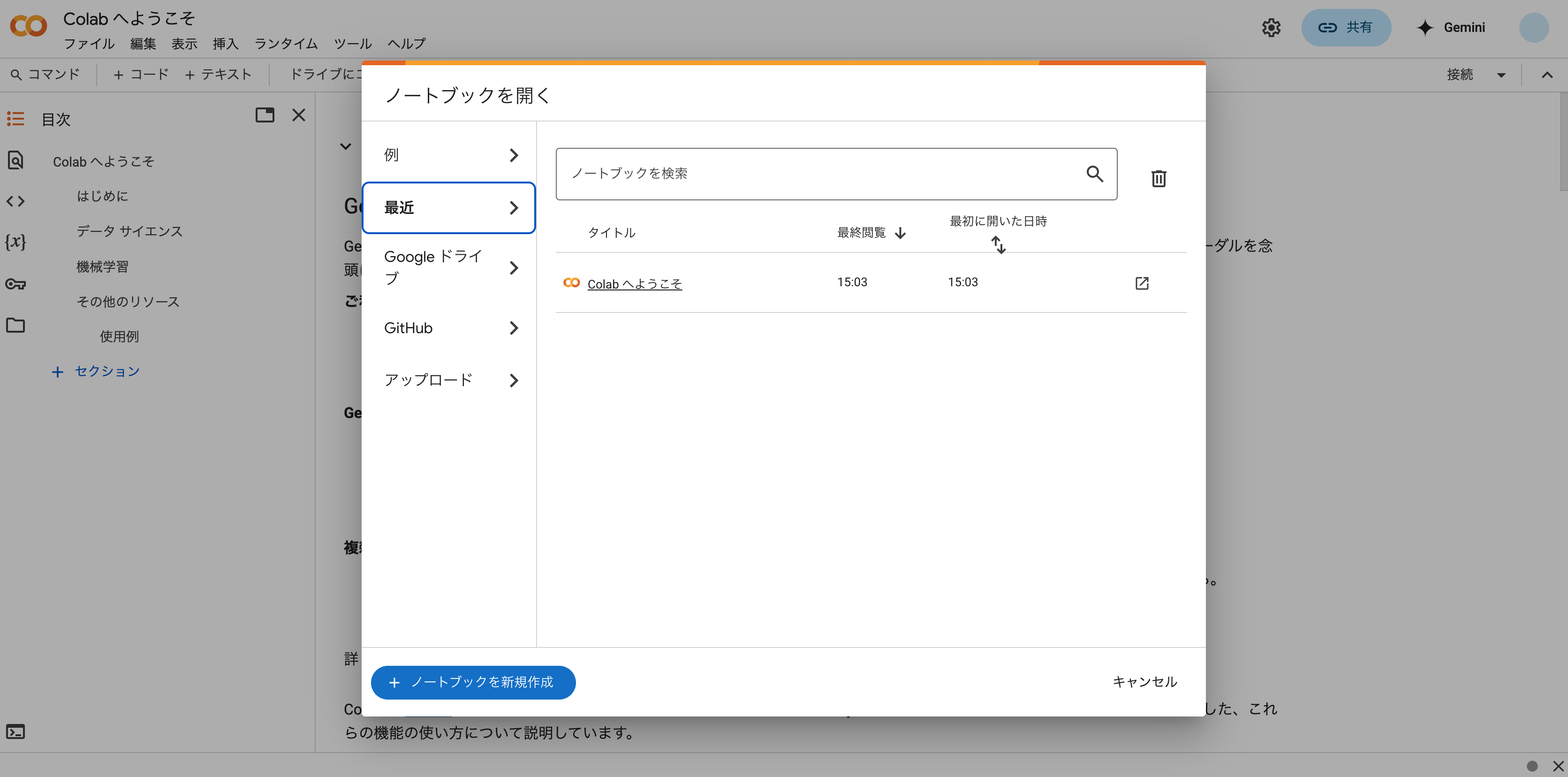Image resolution: width=1568 pixels, height=777 pixels.
Task: Pop out the table of contents panel
Action: 265,115
